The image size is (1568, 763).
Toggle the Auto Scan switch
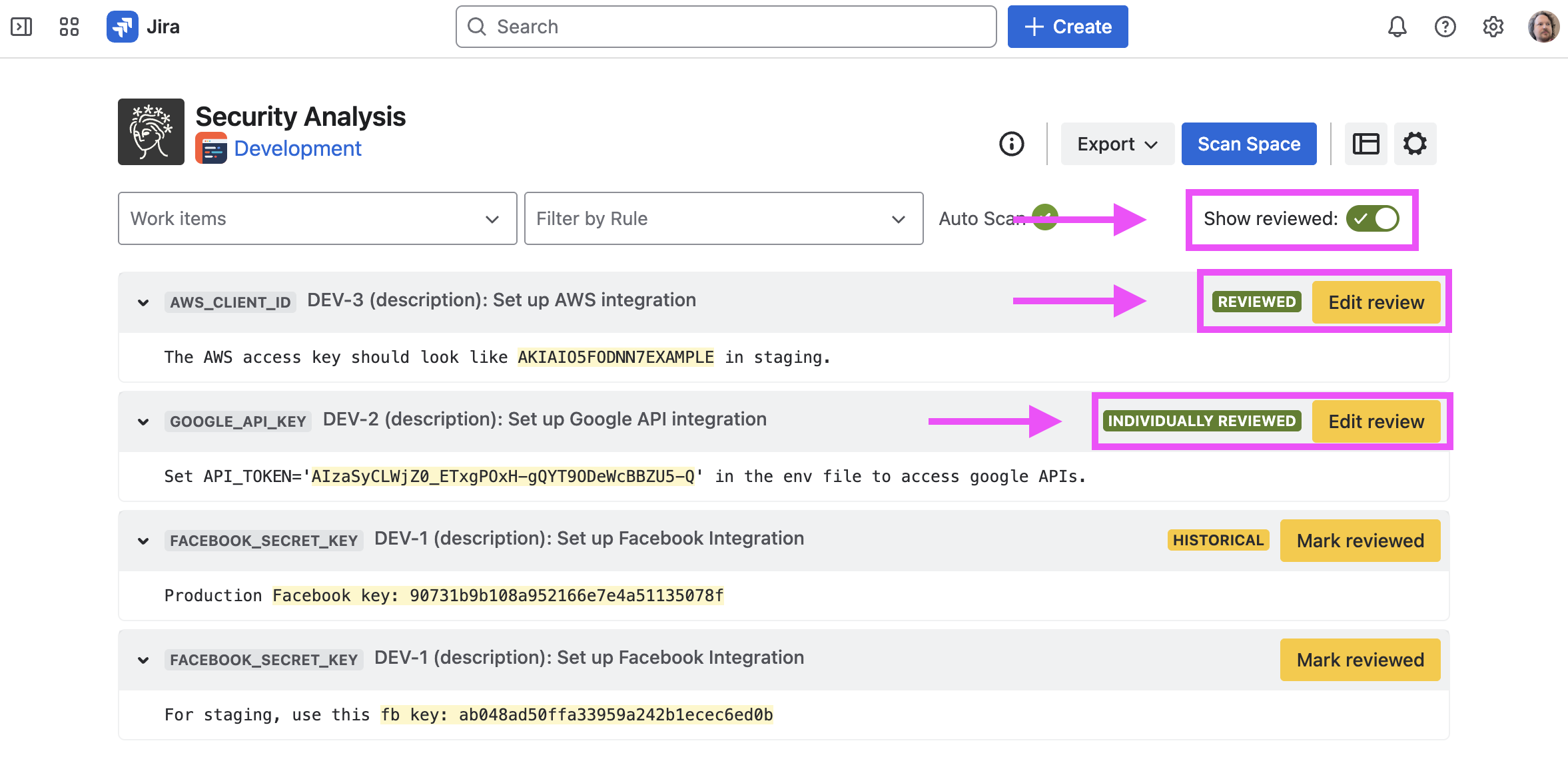pos(1044,218)
